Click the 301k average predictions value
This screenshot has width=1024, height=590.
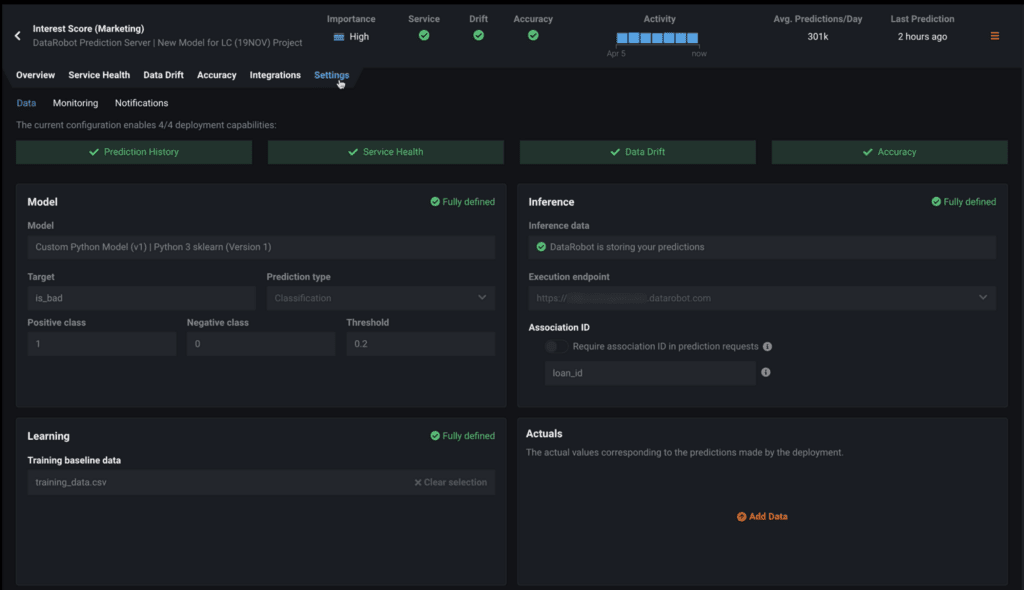pos(818,37)
